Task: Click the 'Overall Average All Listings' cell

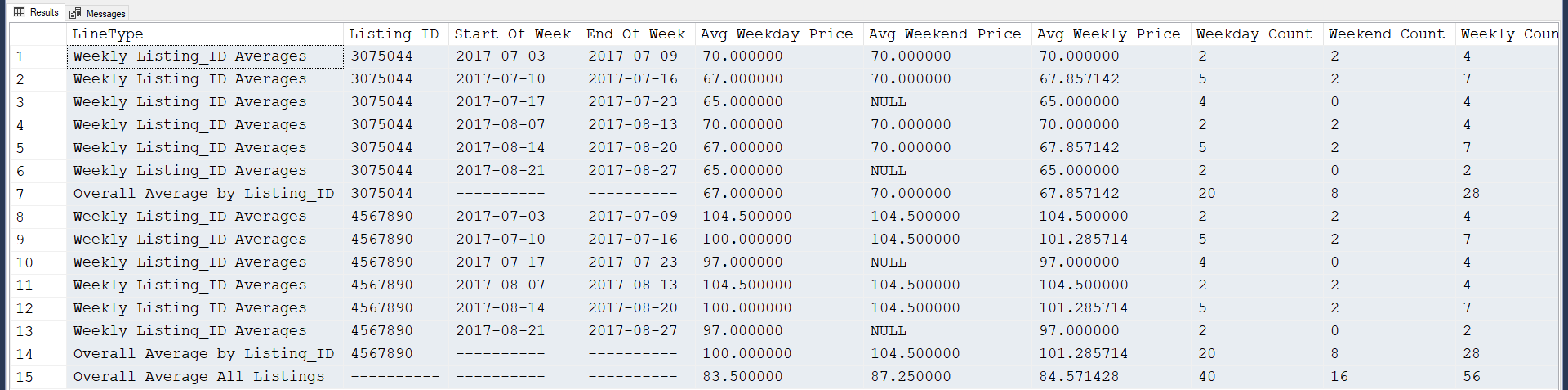Action: 198,377
